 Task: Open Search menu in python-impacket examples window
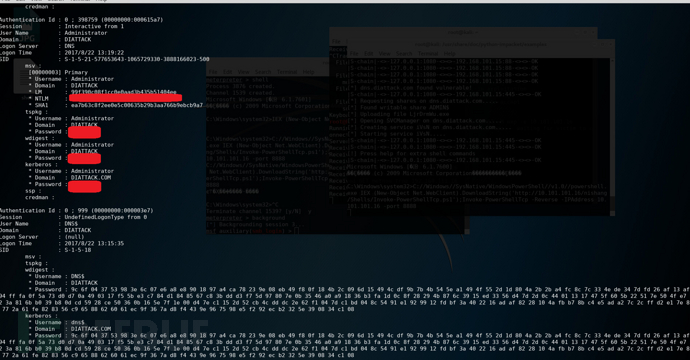404,53
